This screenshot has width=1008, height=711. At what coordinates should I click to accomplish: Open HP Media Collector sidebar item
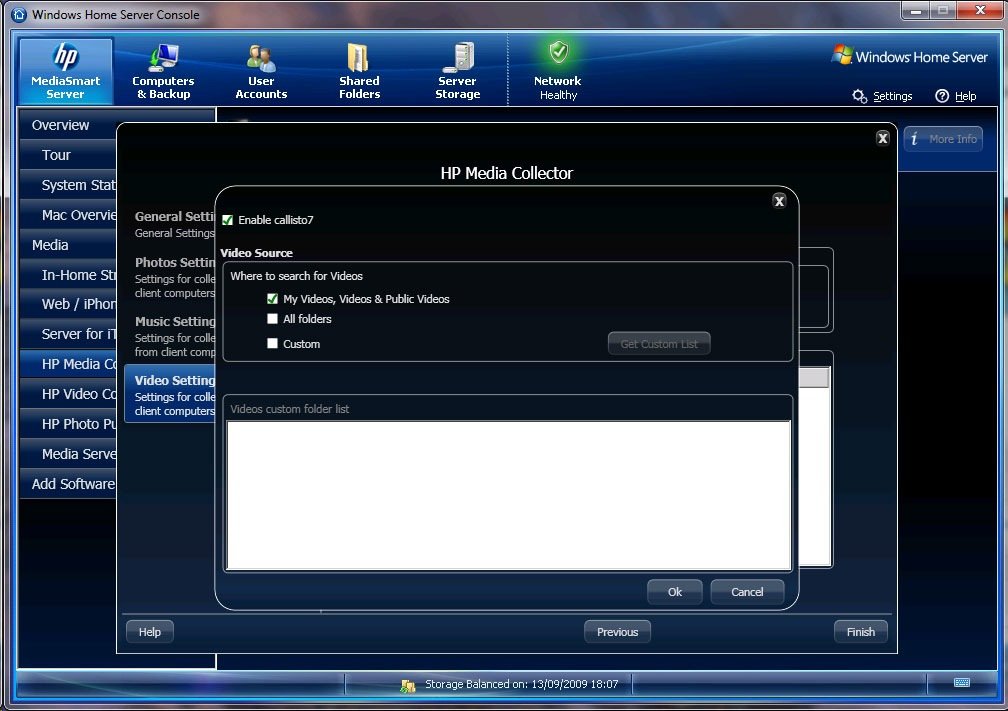[x=68, y=364]
